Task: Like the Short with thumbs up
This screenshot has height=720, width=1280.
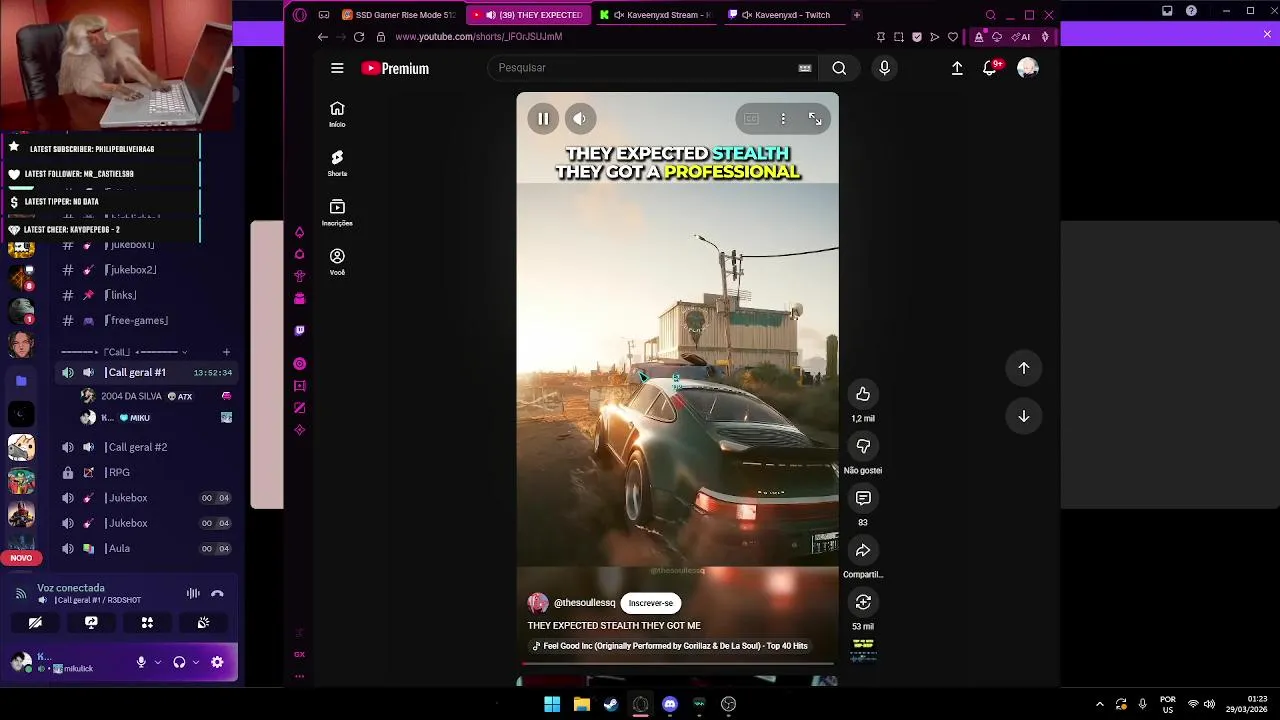Action: [863, 394]
